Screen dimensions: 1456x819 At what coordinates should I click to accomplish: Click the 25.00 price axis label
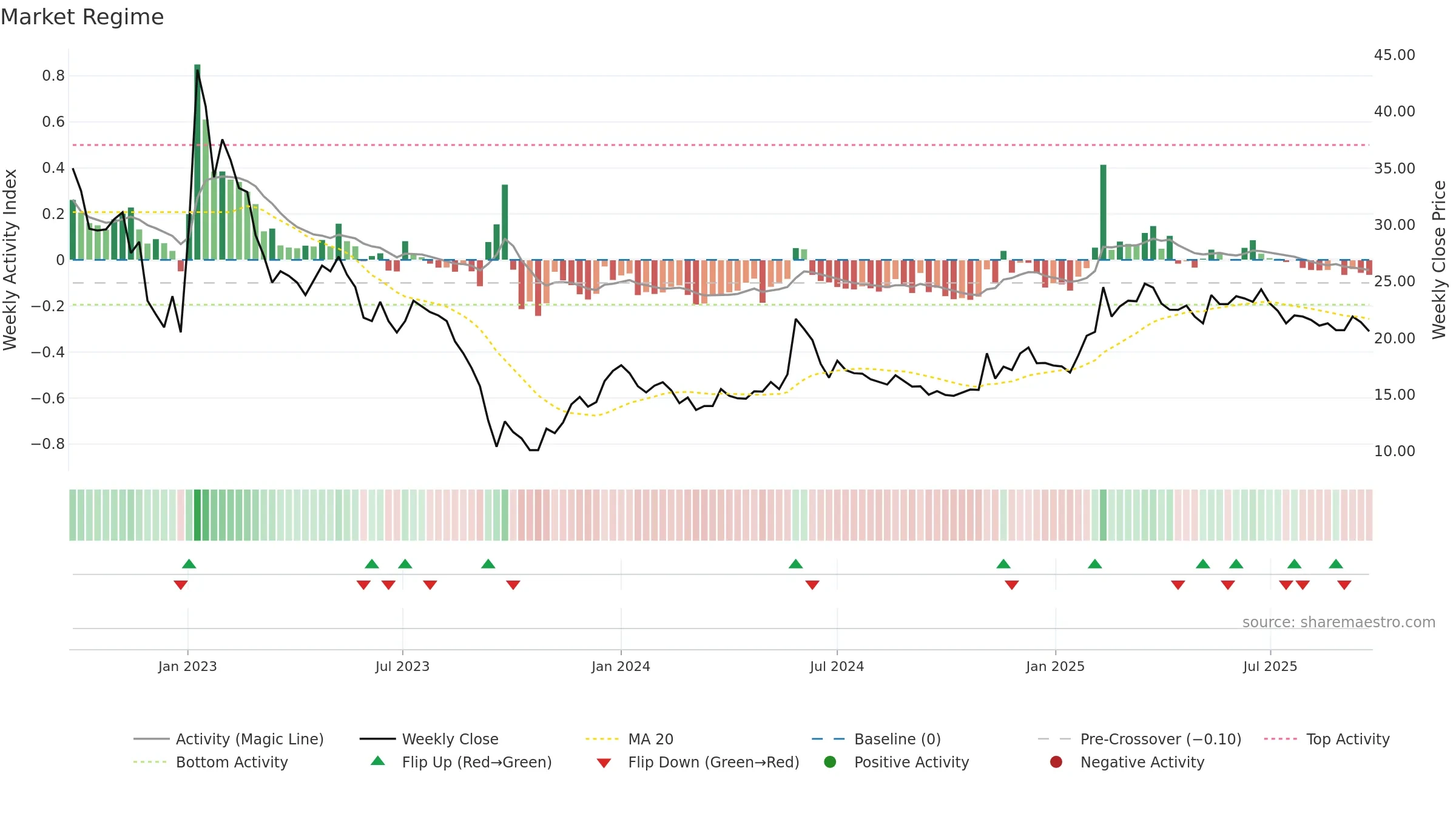coord(1394,281)
